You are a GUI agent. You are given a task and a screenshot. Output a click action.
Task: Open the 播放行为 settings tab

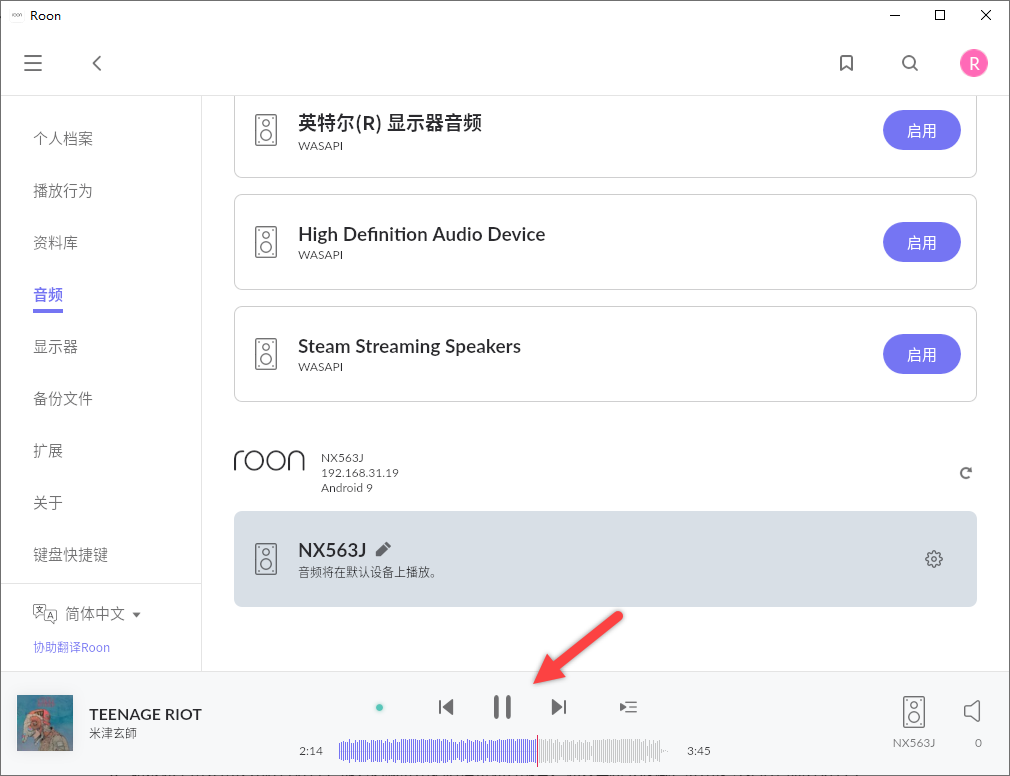(x=63, y=191)
